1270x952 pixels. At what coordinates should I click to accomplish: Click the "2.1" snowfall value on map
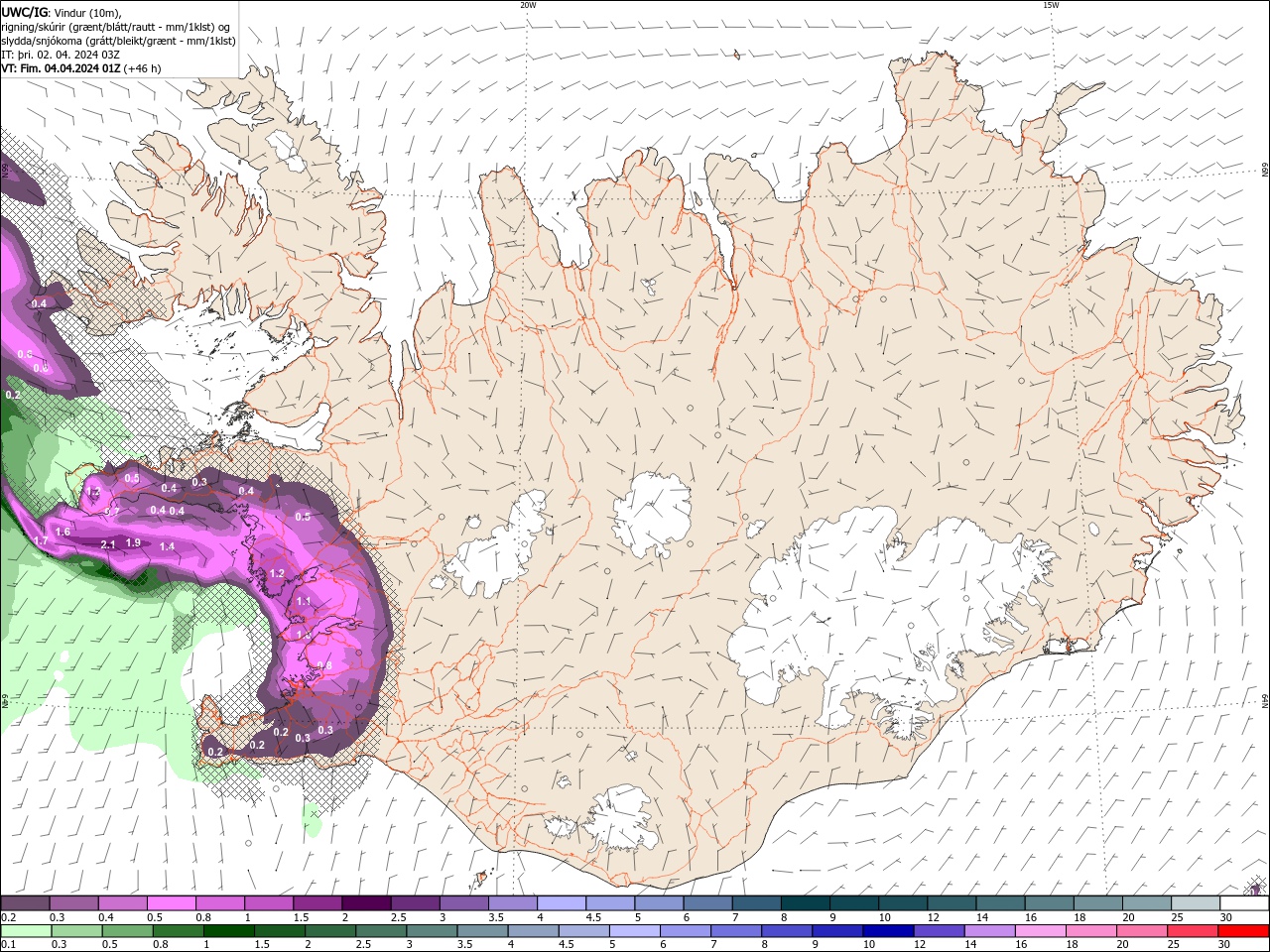(109, 544)
